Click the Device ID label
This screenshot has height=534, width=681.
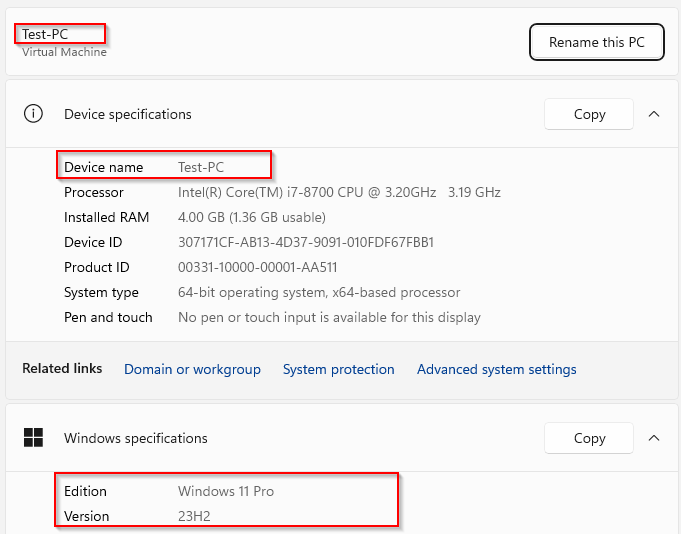93,242
